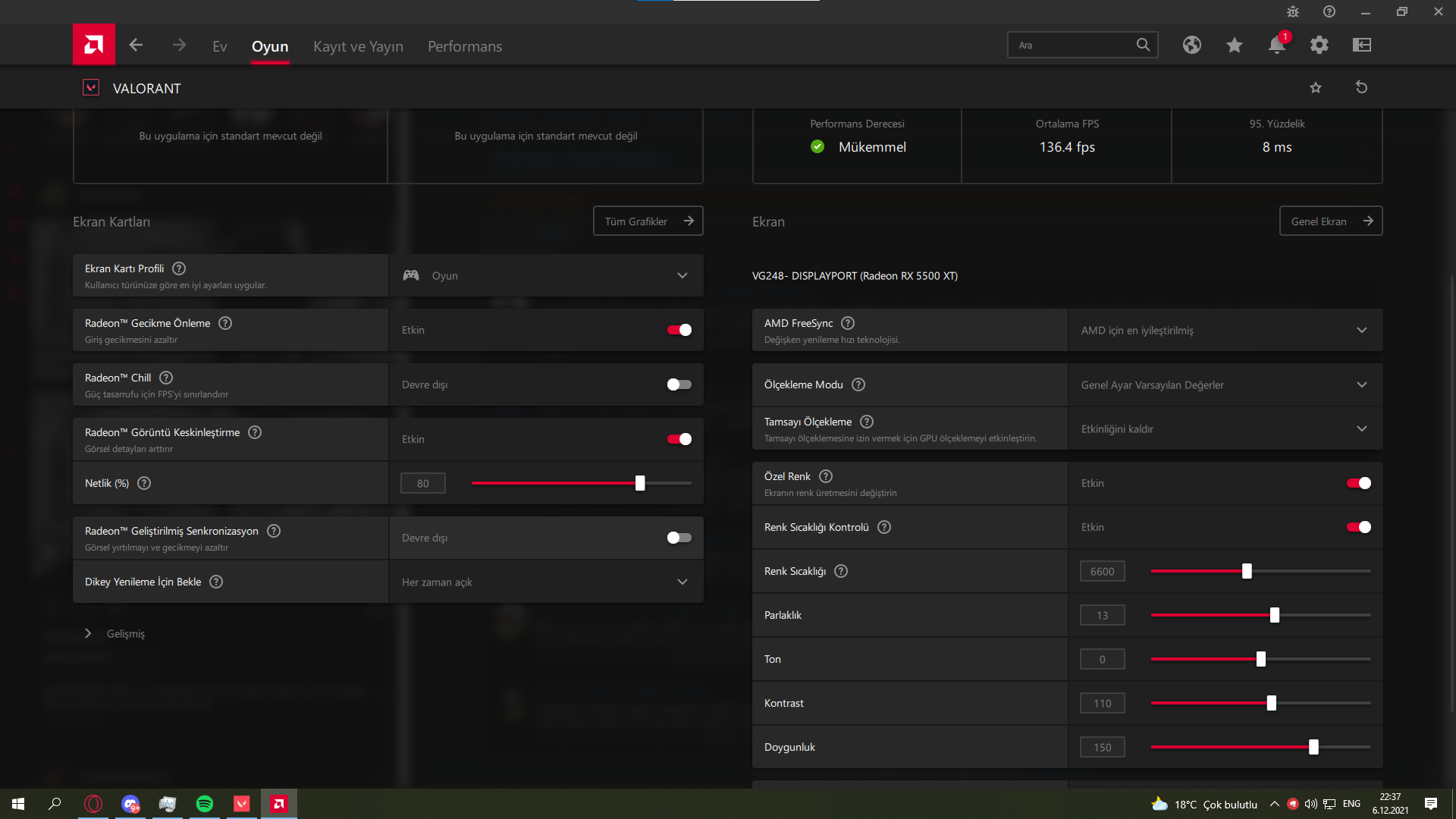
Task: Open Opera browser from taskbar
Action: 93,804
